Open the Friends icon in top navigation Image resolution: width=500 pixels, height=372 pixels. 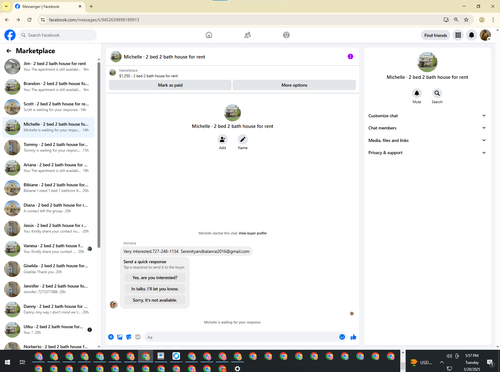tap(247, 35)
